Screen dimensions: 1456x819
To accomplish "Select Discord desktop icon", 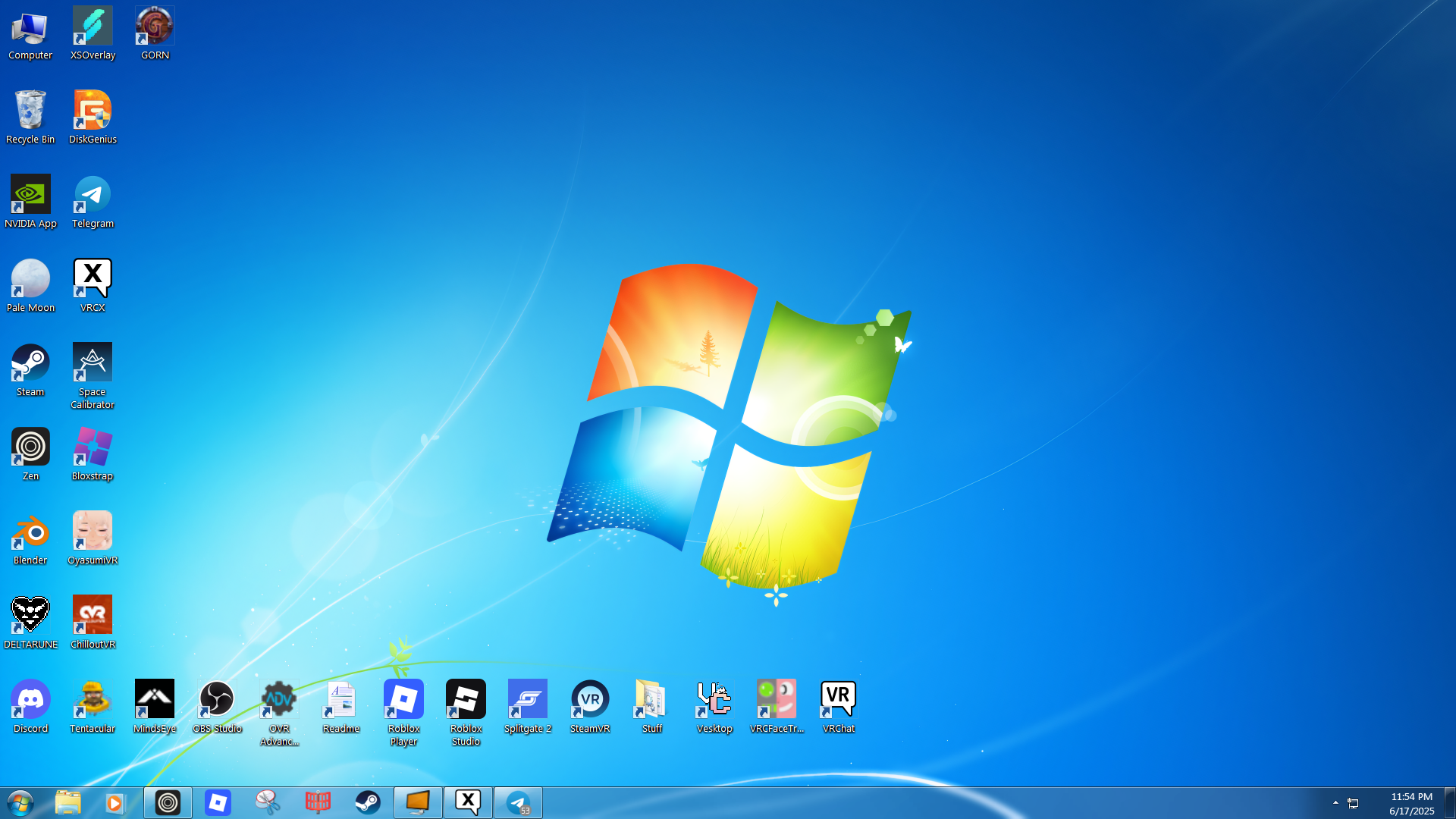I will (30, 708).
